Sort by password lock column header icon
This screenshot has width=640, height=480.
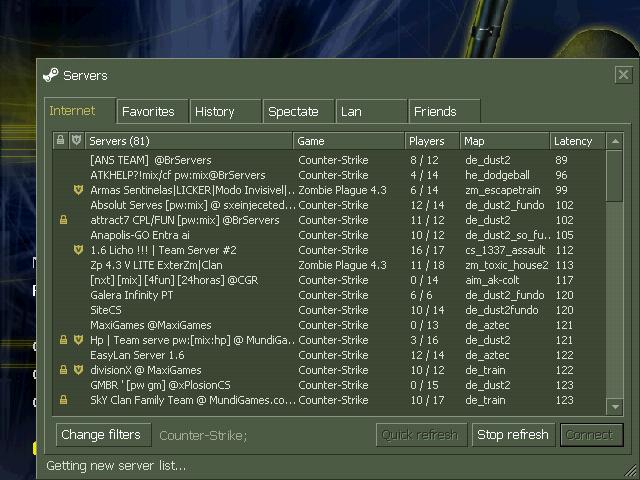[x=62, y=141]
